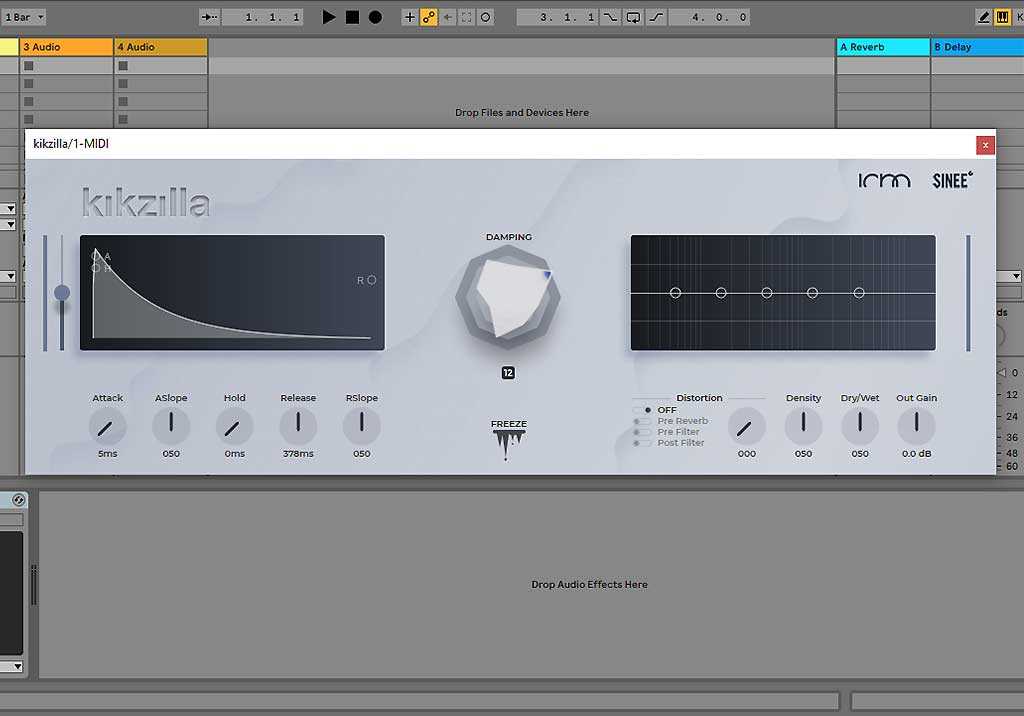Close the kikzilla plugin window
This screenshot has height=716, width=1024.
point(985,145)
